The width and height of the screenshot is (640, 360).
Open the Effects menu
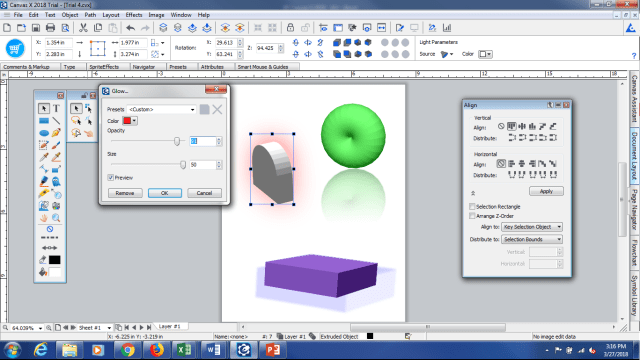[x=134, y=15]
